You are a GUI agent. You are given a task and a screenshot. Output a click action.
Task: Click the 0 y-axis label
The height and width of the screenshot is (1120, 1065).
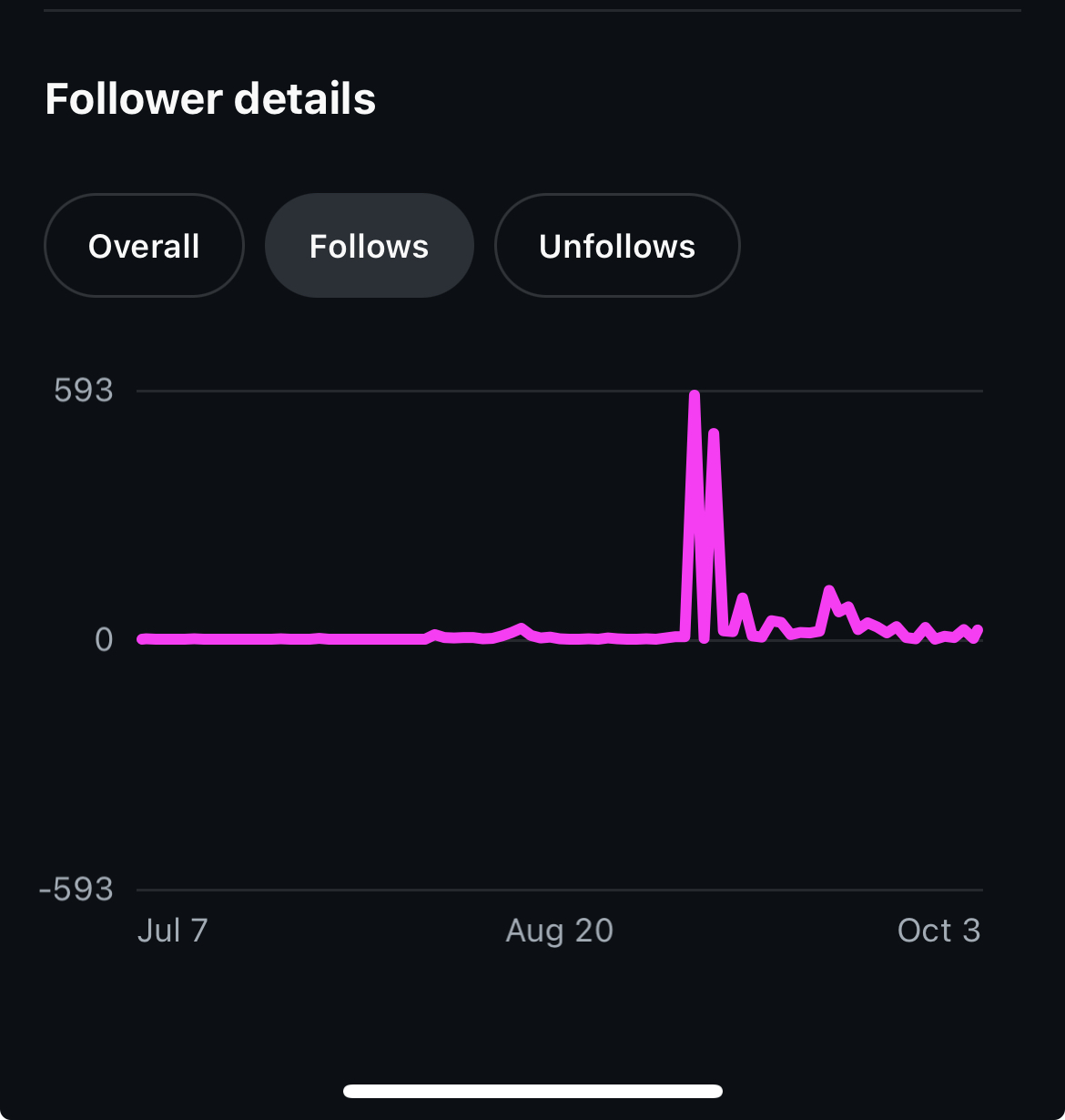click(104, 639)
